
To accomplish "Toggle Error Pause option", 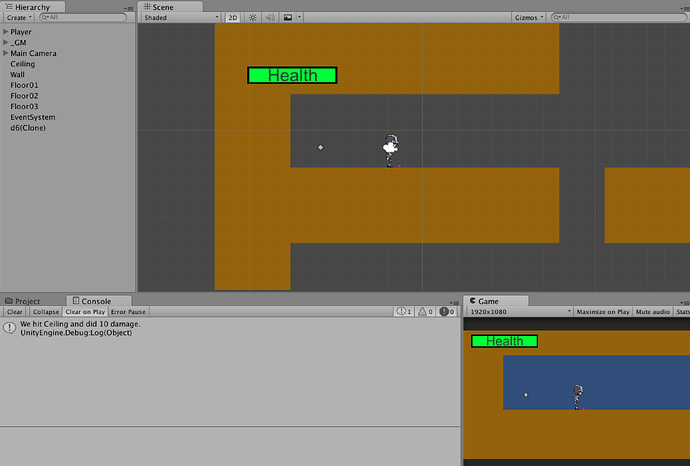I will (128, 312).
